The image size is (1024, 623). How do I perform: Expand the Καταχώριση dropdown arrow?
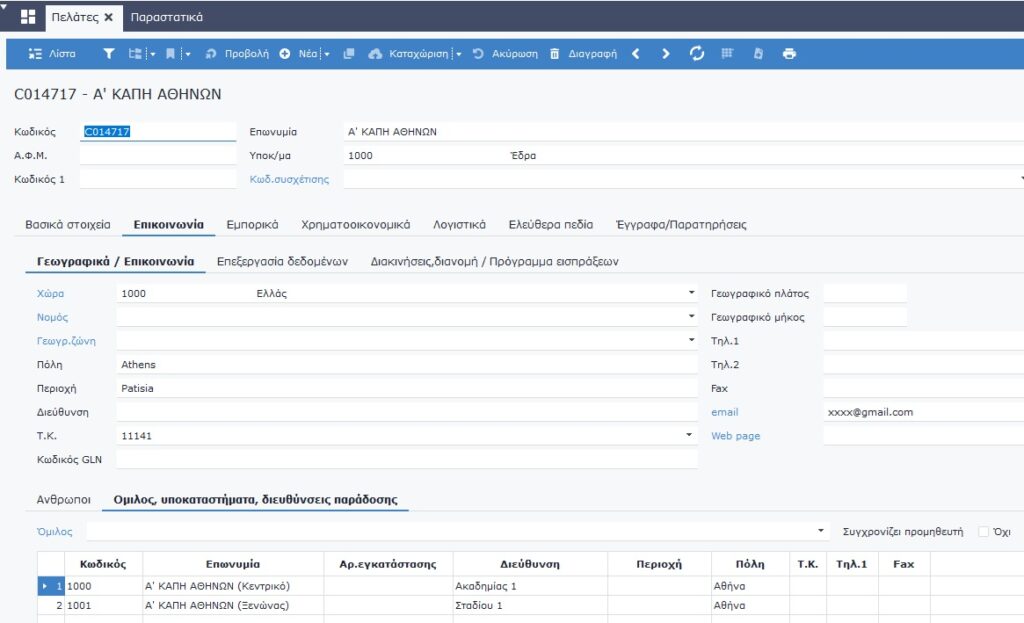point(458,54)
